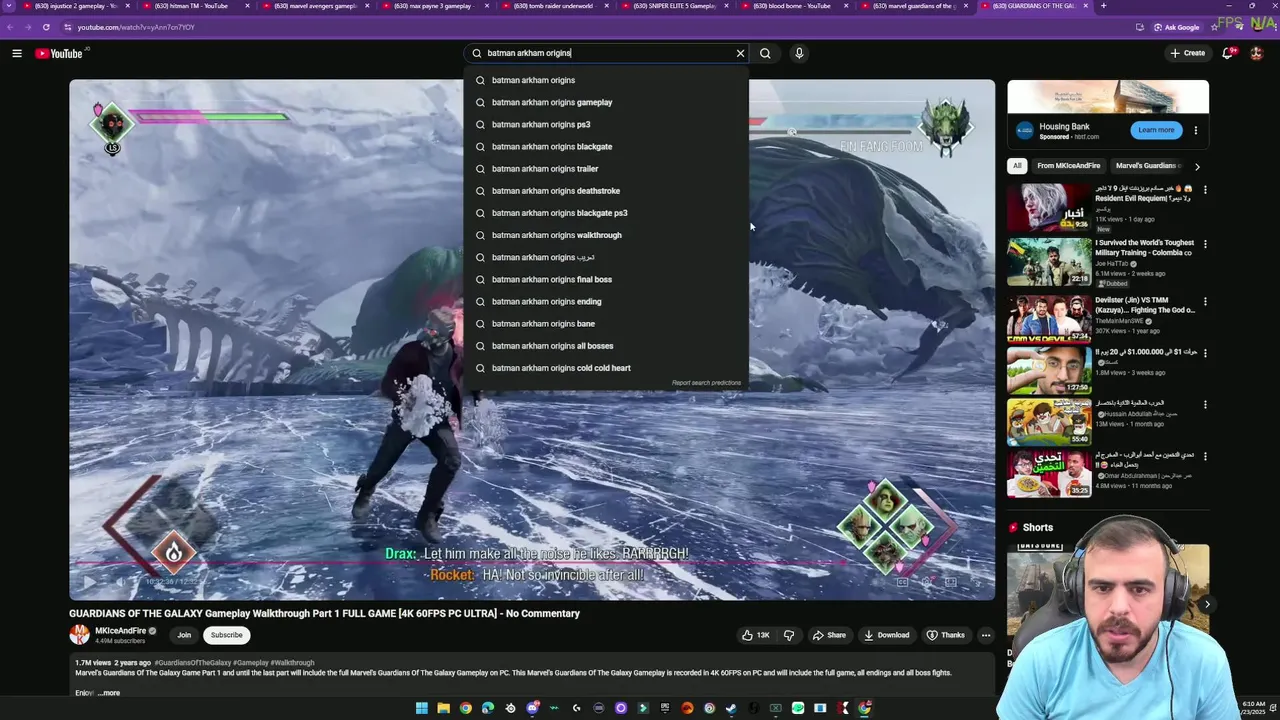Viewport: 1280px width, 720px height.
Task: Click the Ask Google button in address bar
Action: click(x=1177, y=27)
